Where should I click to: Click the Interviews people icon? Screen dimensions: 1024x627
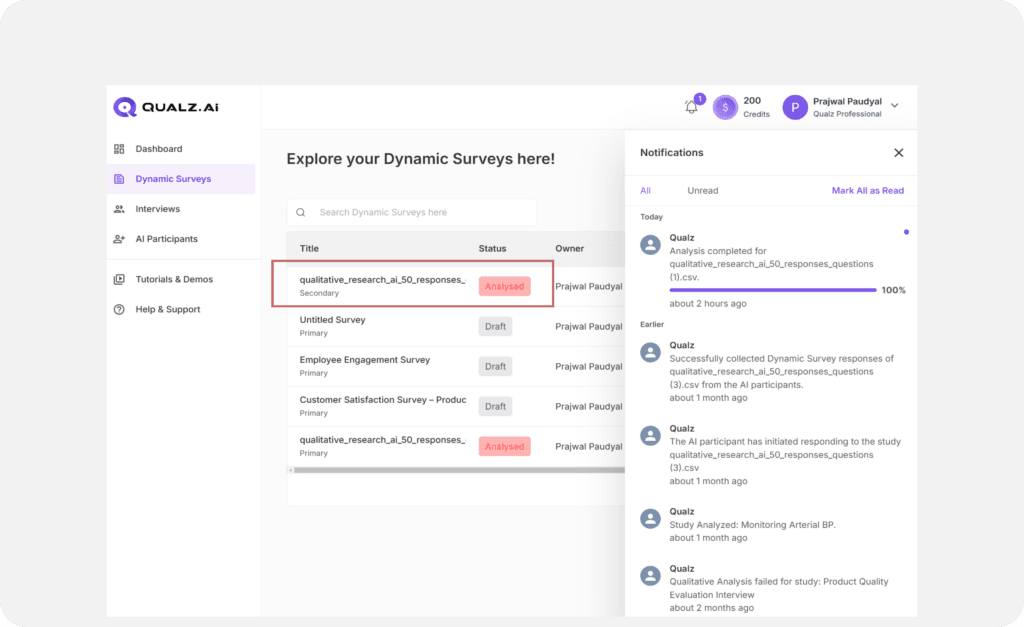(x=119, y=209)
